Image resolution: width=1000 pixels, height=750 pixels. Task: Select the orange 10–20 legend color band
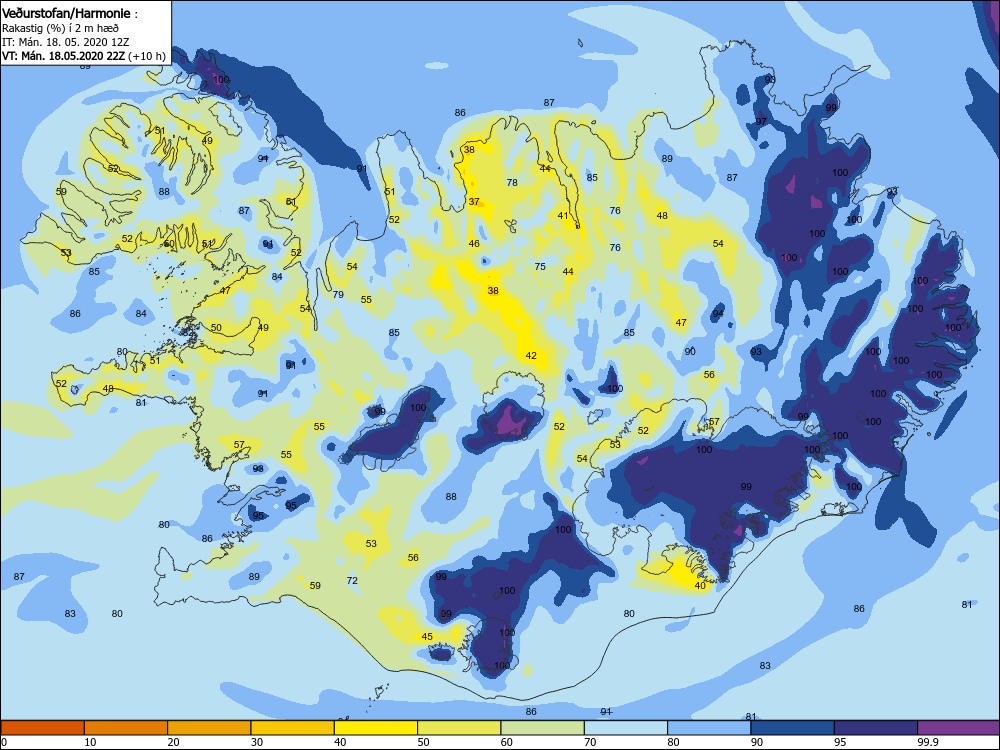(x=126, y=728)
